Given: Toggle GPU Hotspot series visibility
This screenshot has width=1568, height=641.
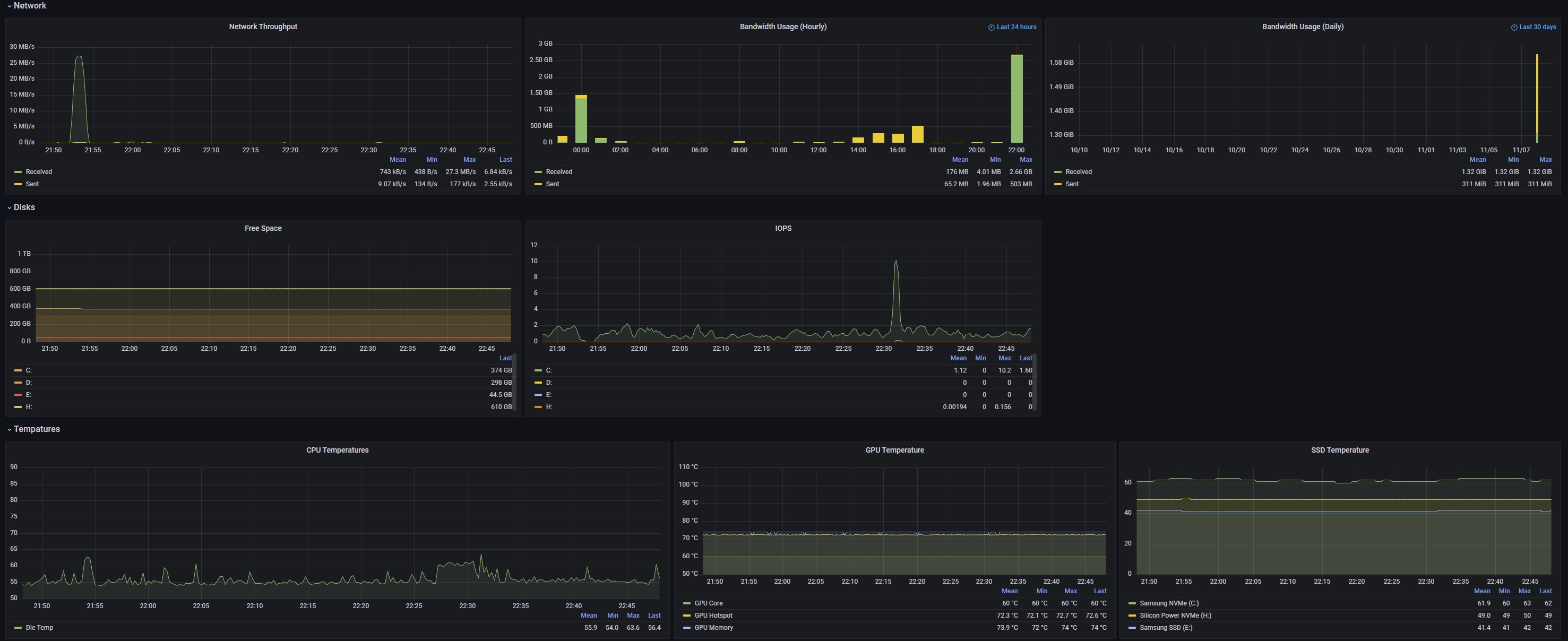Looking at the screenshot, I should [x=713, y=616].
